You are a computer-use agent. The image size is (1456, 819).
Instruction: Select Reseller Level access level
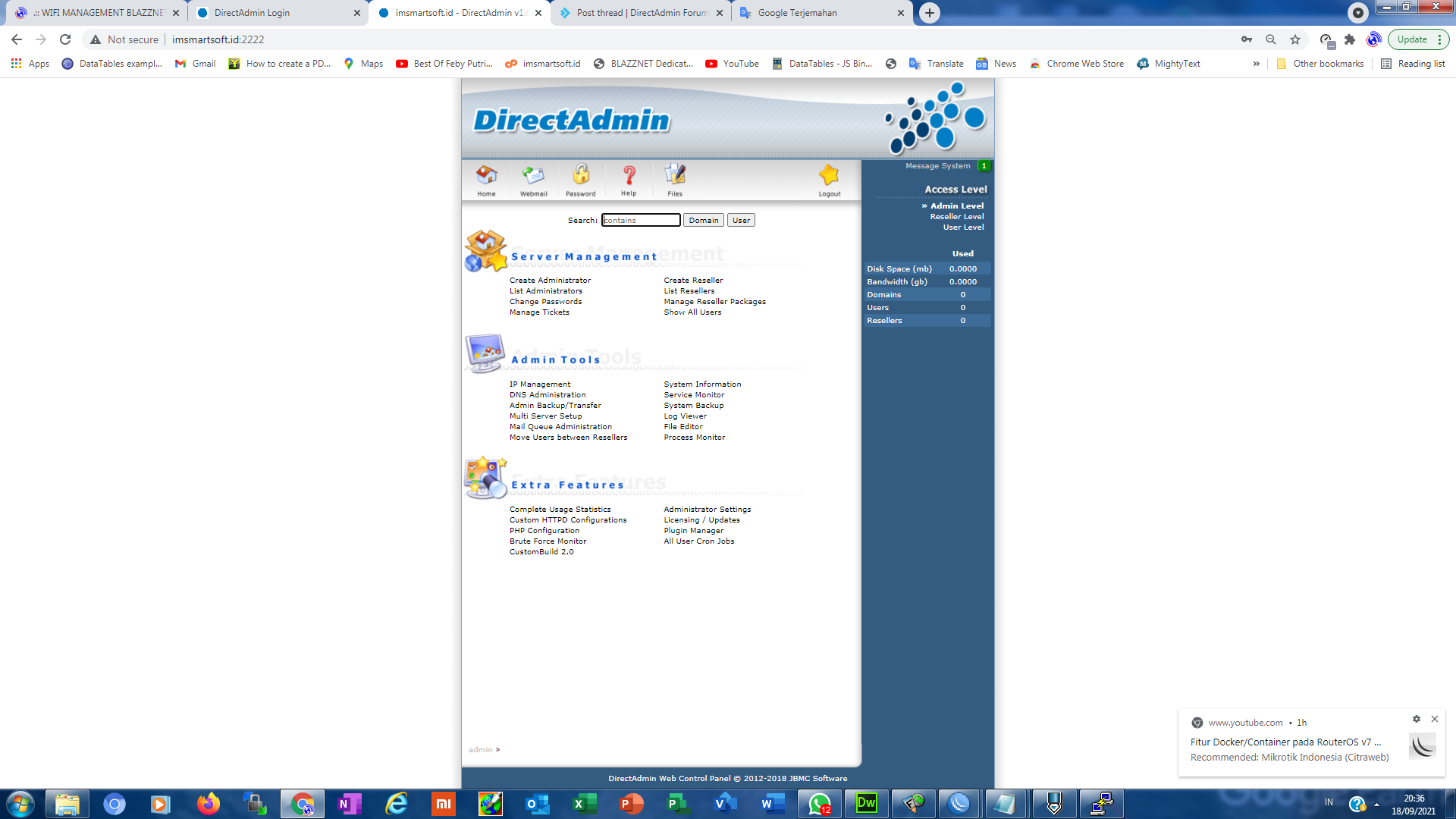(957, 217)
